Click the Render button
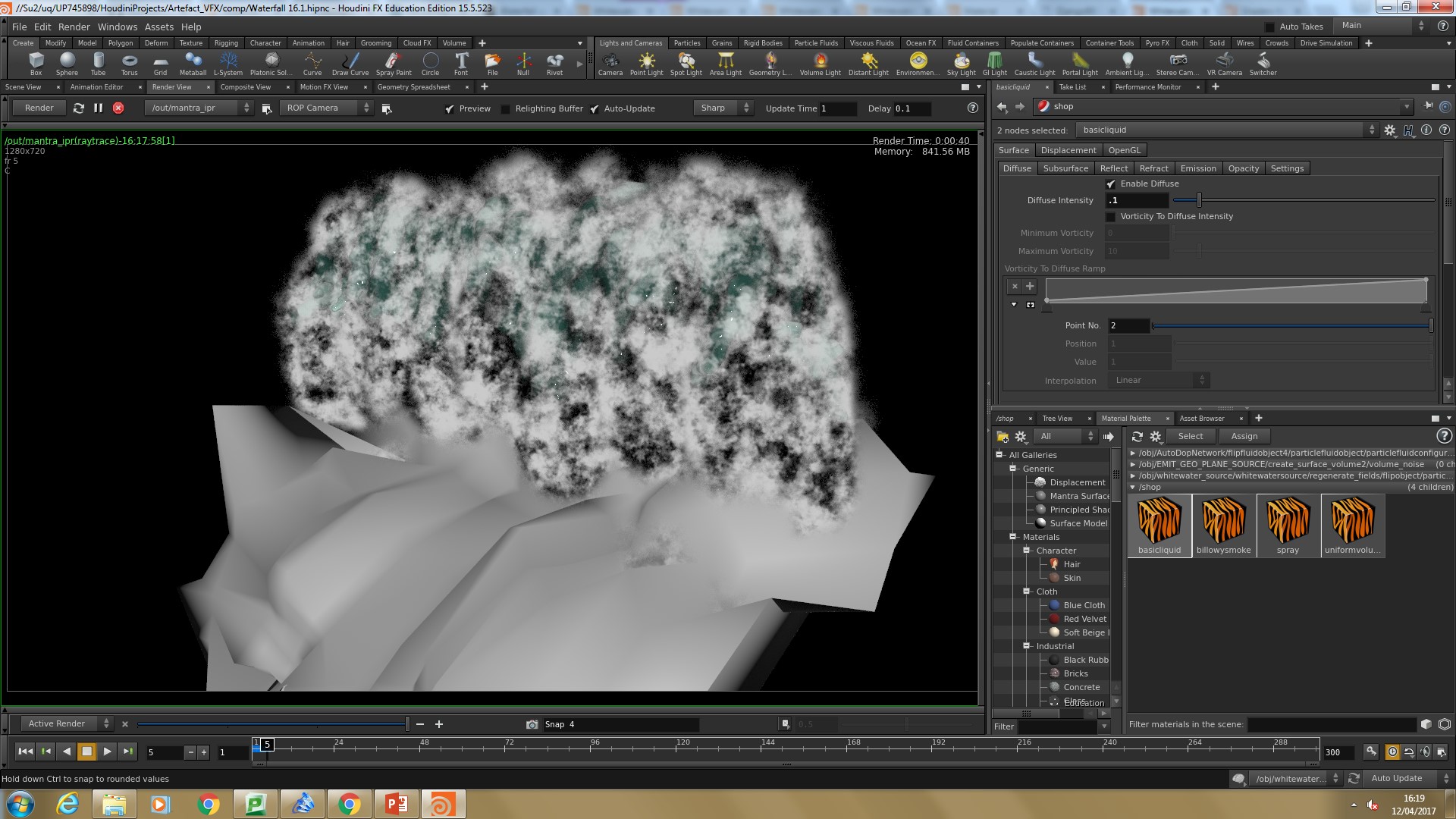1456x819 pixels. [x=39, y=108]
